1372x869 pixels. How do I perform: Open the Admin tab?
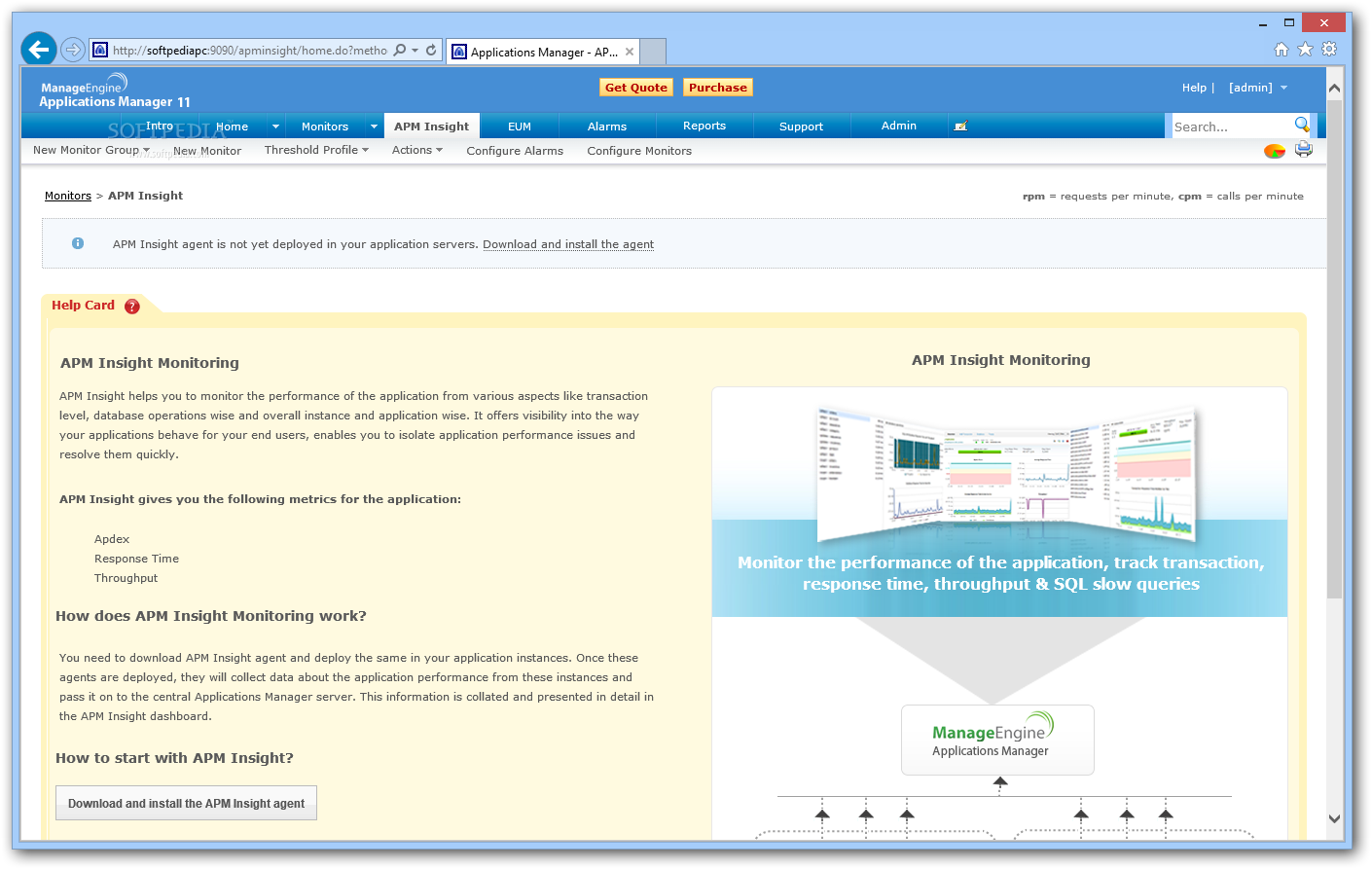pos(899,127)
